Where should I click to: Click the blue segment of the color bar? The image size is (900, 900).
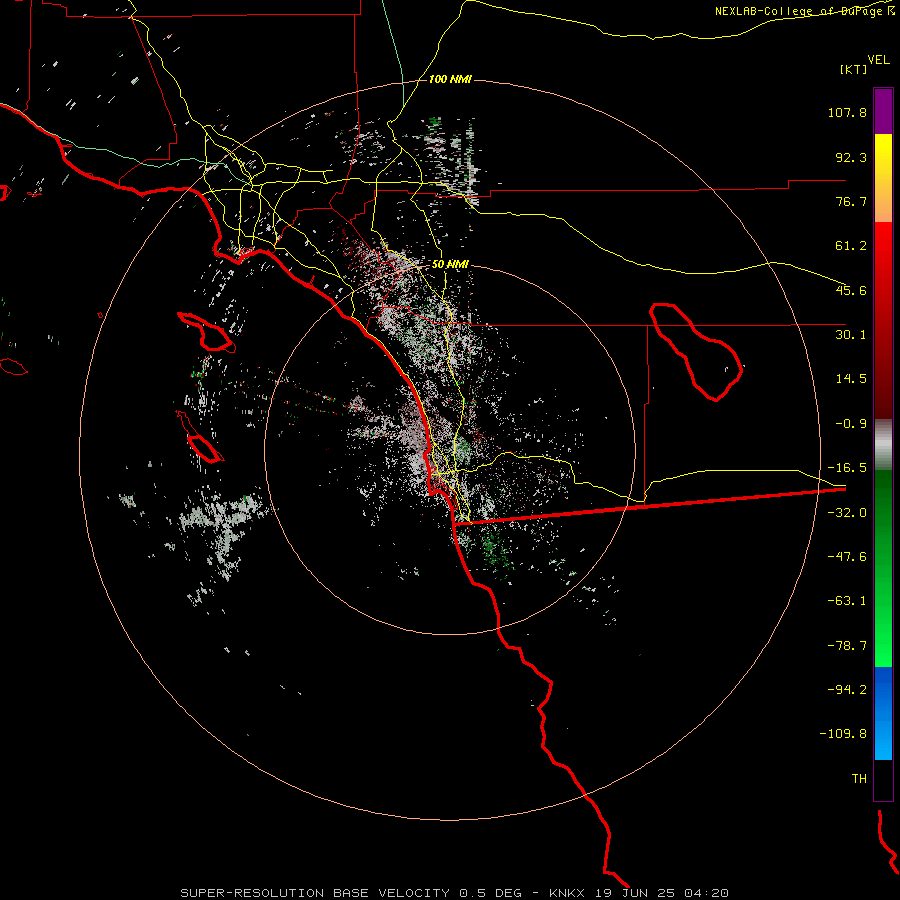883,713
